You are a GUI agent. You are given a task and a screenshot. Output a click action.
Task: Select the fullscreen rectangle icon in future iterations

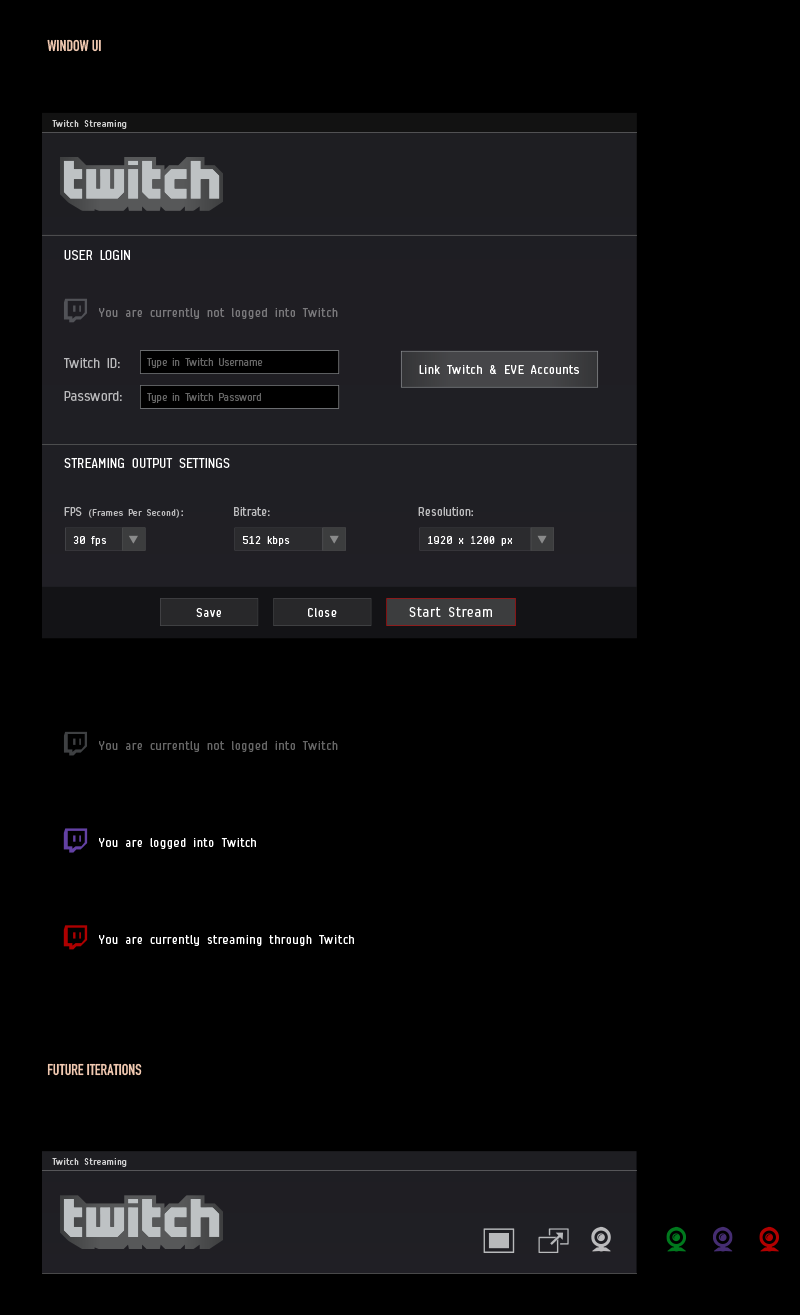click(x=499, y=1241)
